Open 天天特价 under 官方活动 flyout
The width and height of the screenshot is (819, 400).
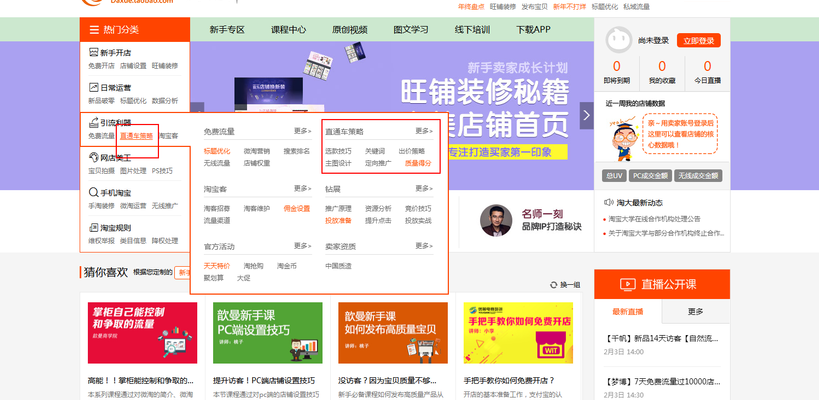coord(217,266)
